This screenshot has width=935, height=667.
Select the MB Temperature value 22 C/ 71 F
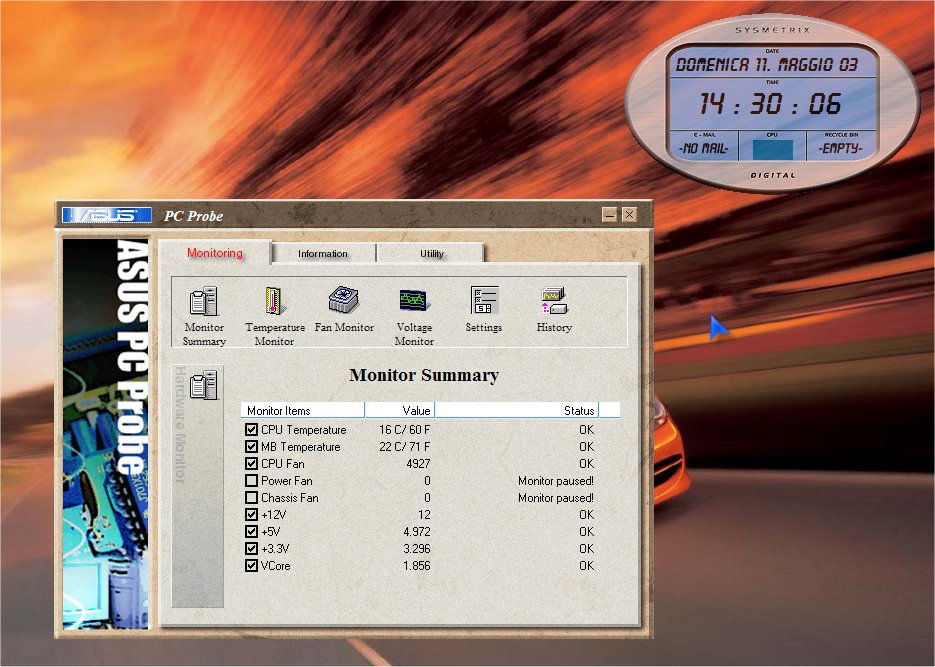coord(404,446)
